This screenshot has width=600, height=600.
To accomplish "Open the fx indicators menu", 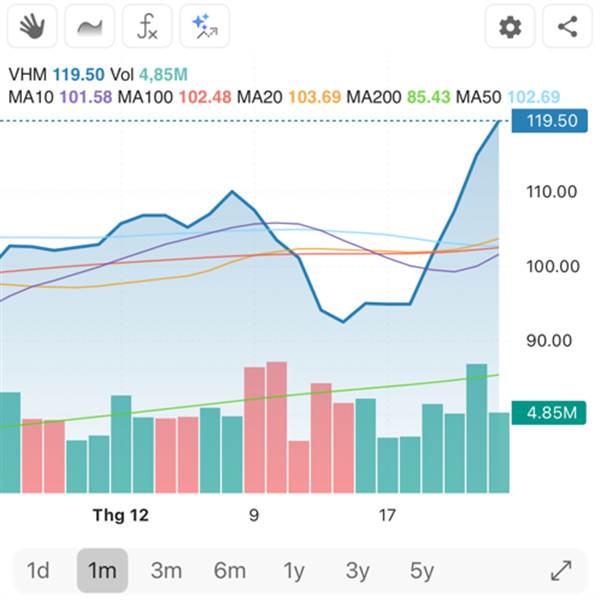I will (147, 27).
